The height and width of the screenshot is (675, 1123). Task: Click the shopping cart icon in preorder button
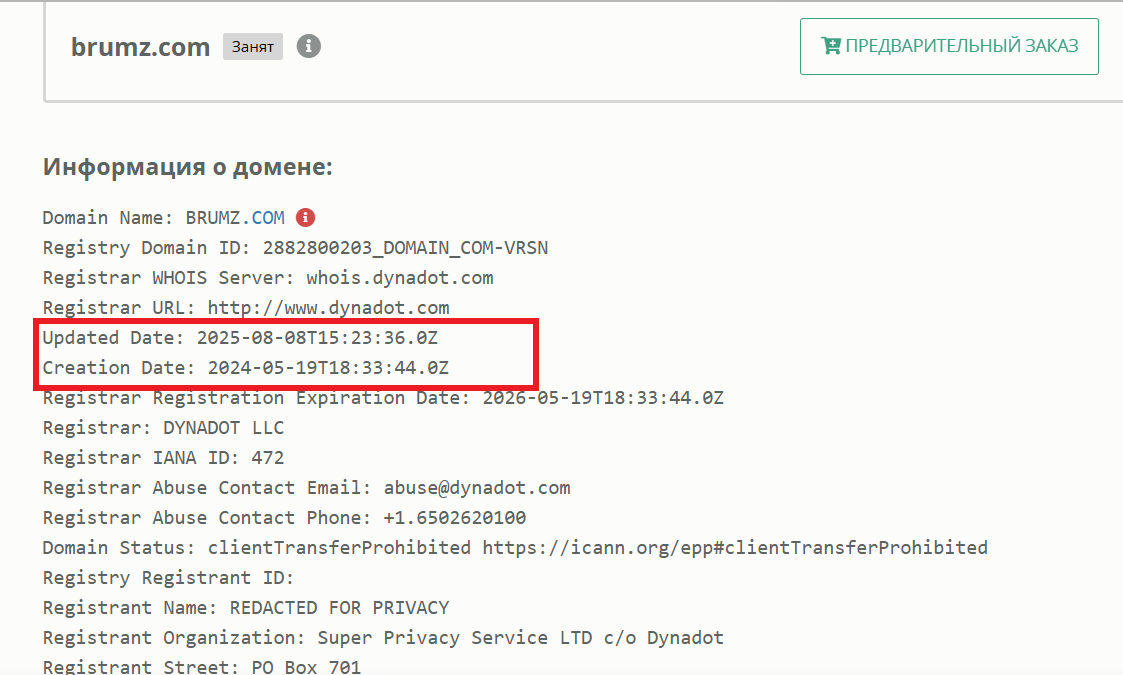coord(830,46)
